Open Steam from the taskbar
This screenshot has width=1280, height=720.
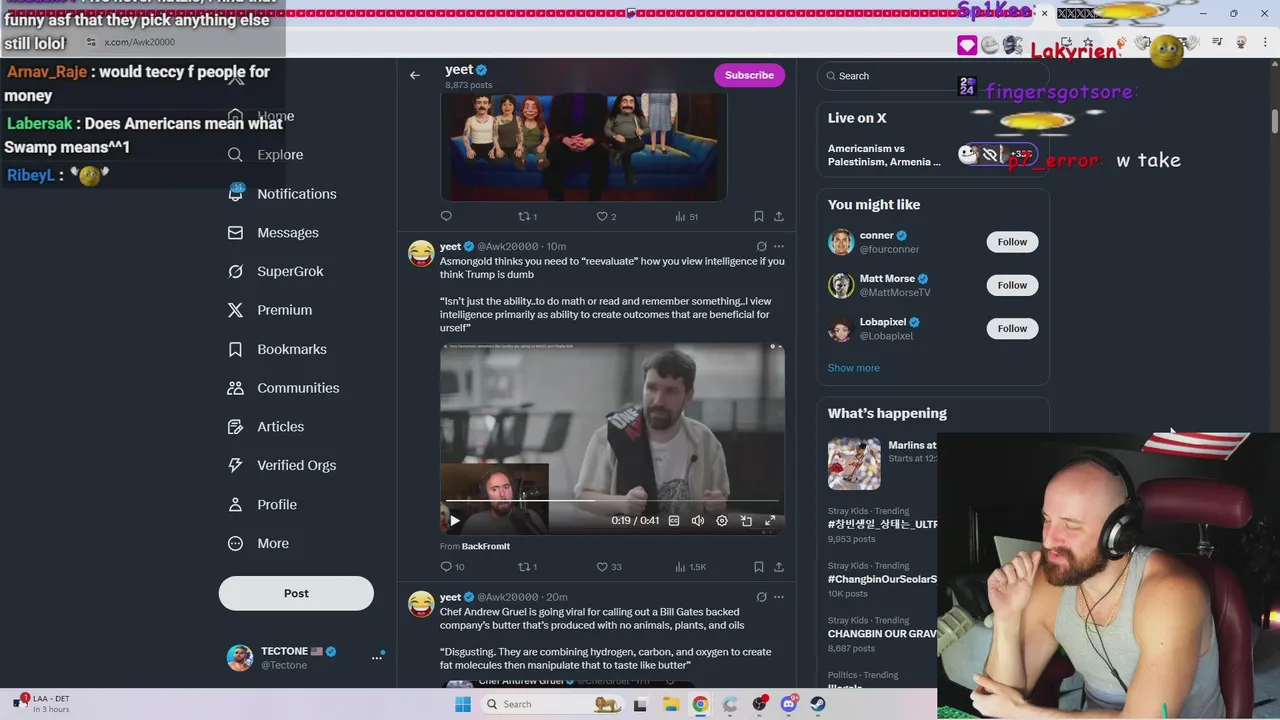pos(818,704)
